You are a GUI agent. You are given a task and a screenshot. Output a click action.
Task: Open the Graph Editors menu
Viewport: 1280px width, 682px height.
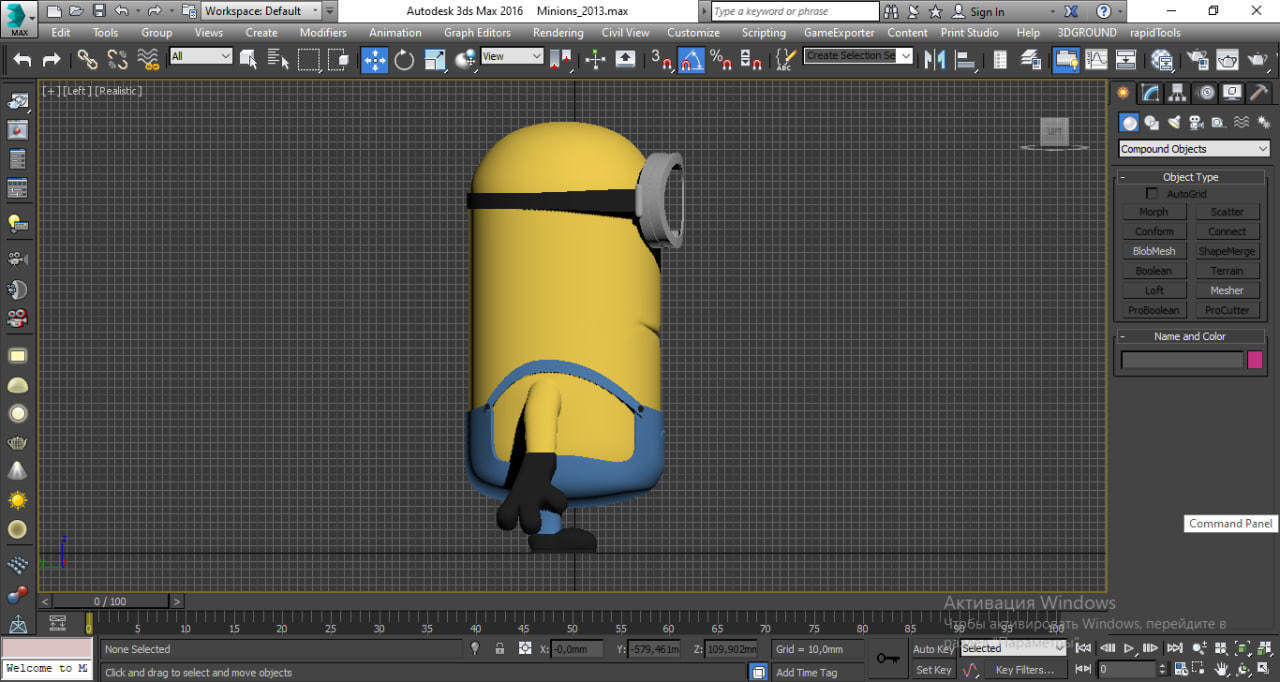pos(477,33)
